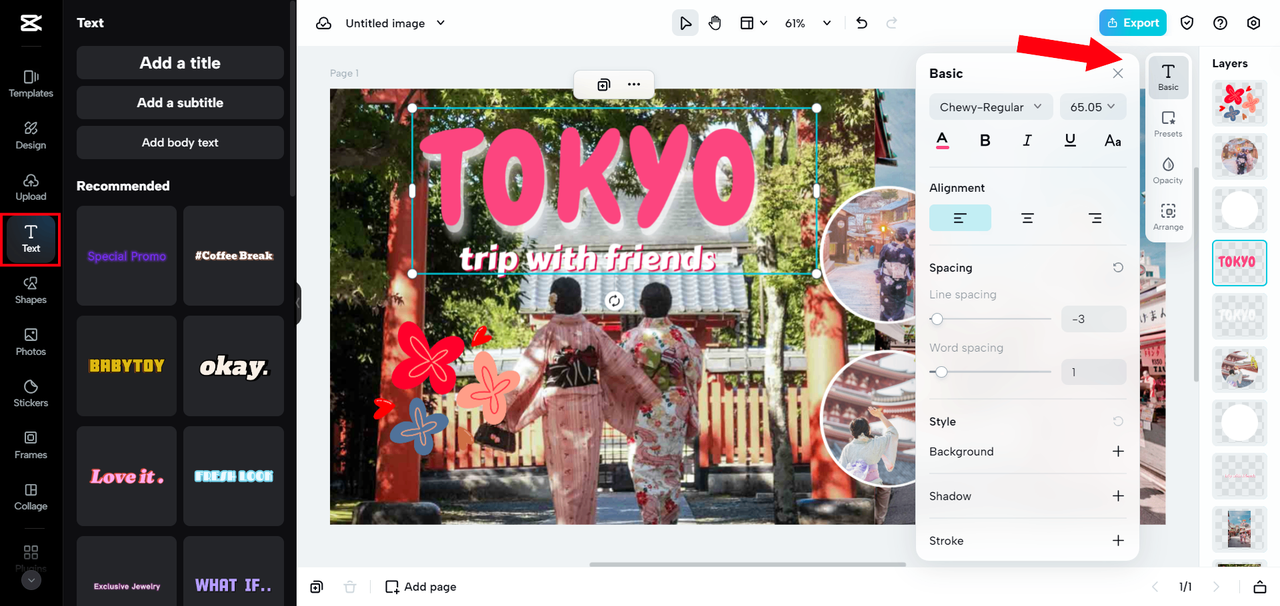Choose the BABYTOY text preset
This screenshot has width=1280, height=606.
tap(127, 366)
